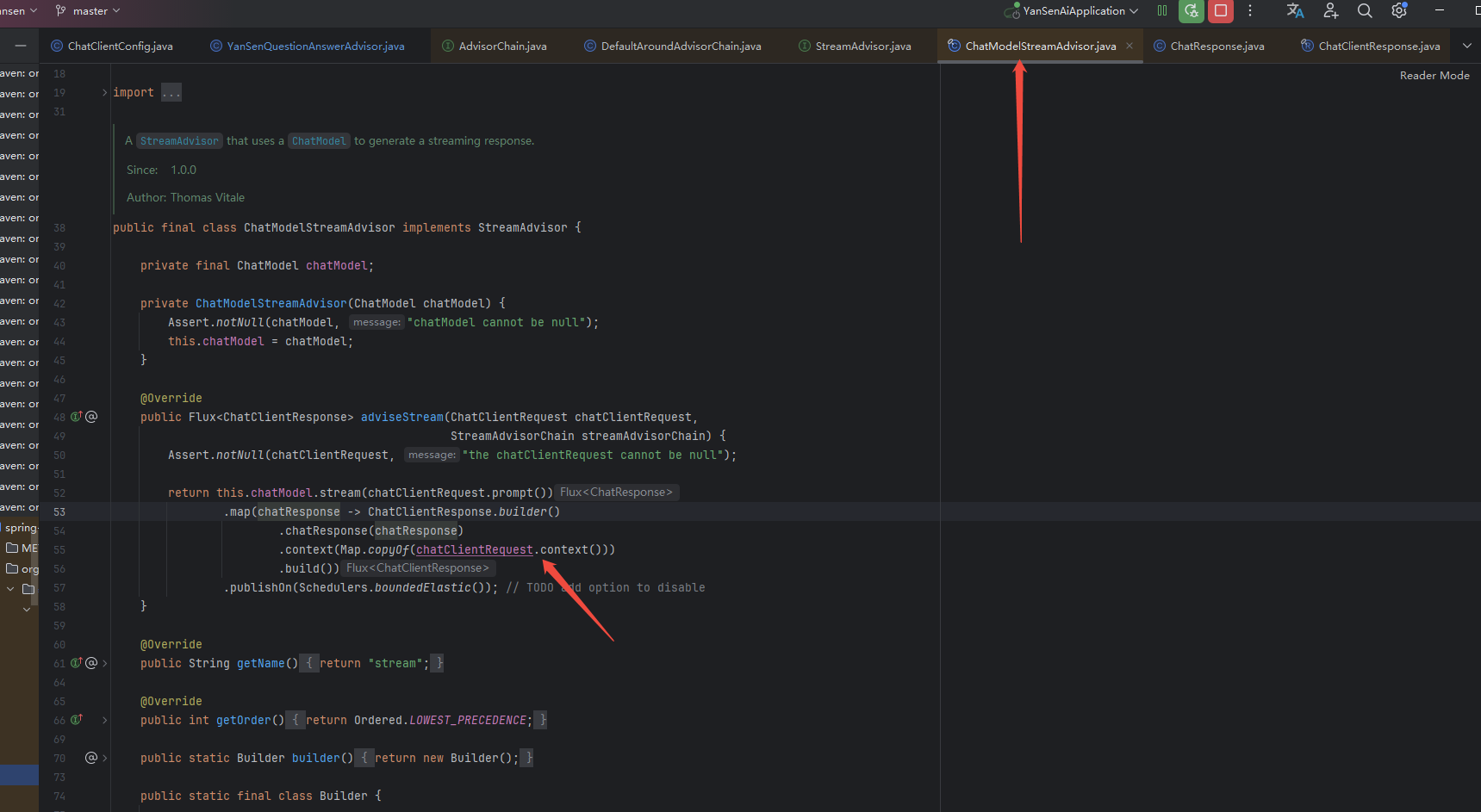1481x812 pixels.
Task: Open the Translate plugin icon
Action: (x=1295, y=11)
